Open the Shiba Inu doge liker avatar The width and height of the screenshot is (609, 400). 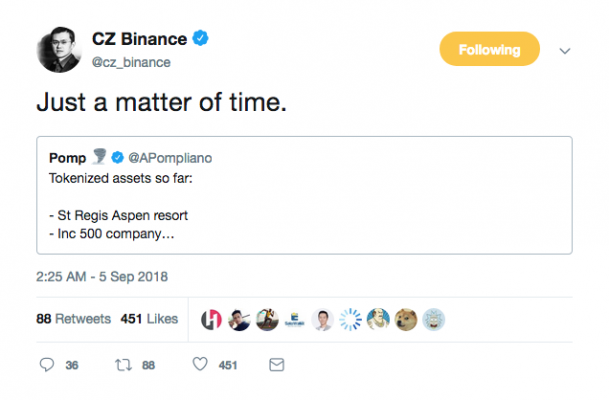coord(406,320)
